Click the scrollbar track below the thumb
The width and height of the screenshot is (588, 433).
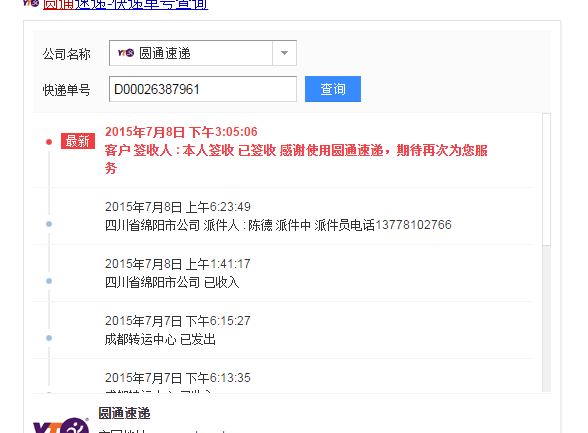pos(547,319)
